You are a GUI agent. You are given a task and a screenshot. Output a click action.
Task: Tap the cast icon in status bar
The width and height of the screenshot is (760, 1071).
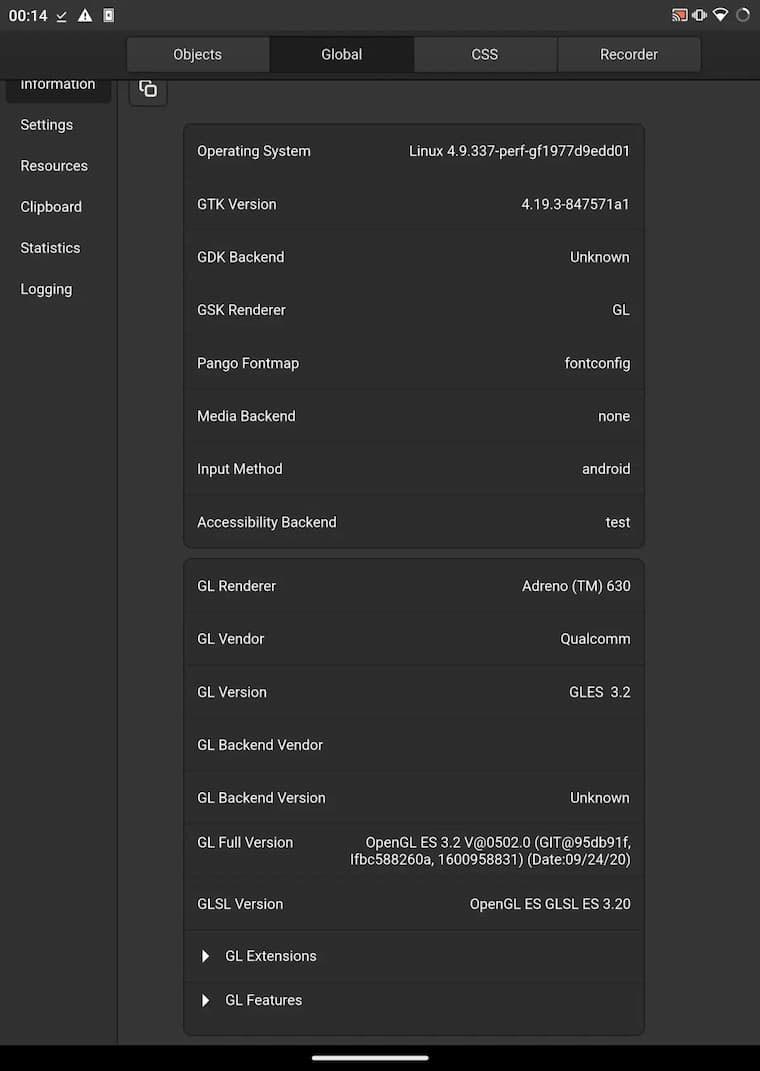(680, 15)
